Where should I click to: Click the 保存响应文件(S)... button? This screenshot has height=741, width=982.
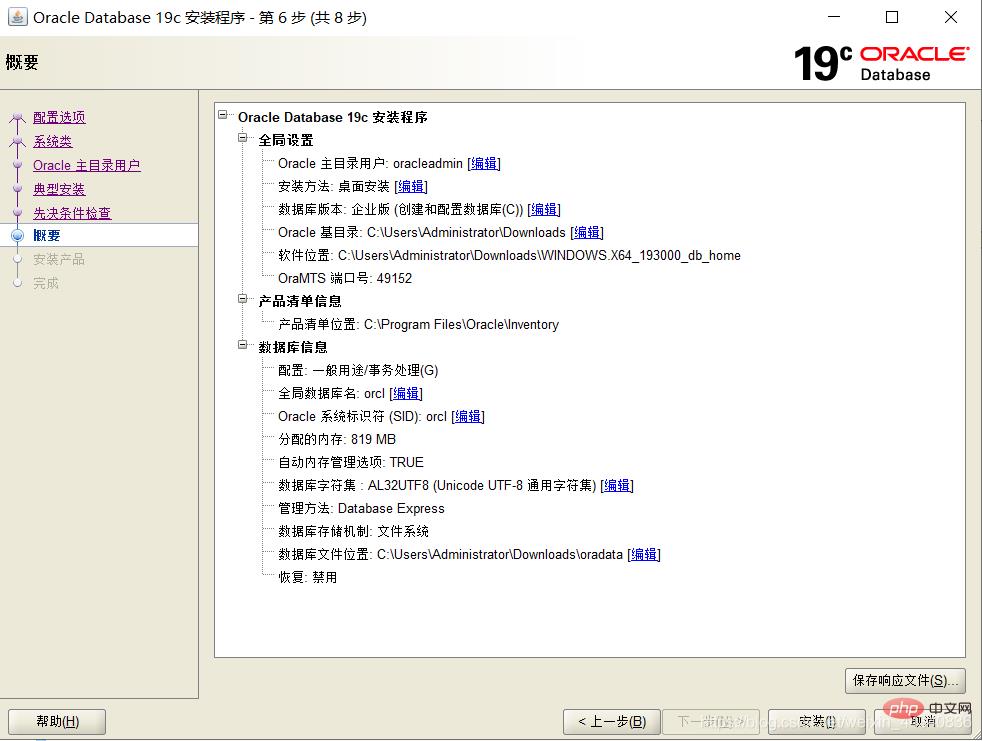coord(904,680)
